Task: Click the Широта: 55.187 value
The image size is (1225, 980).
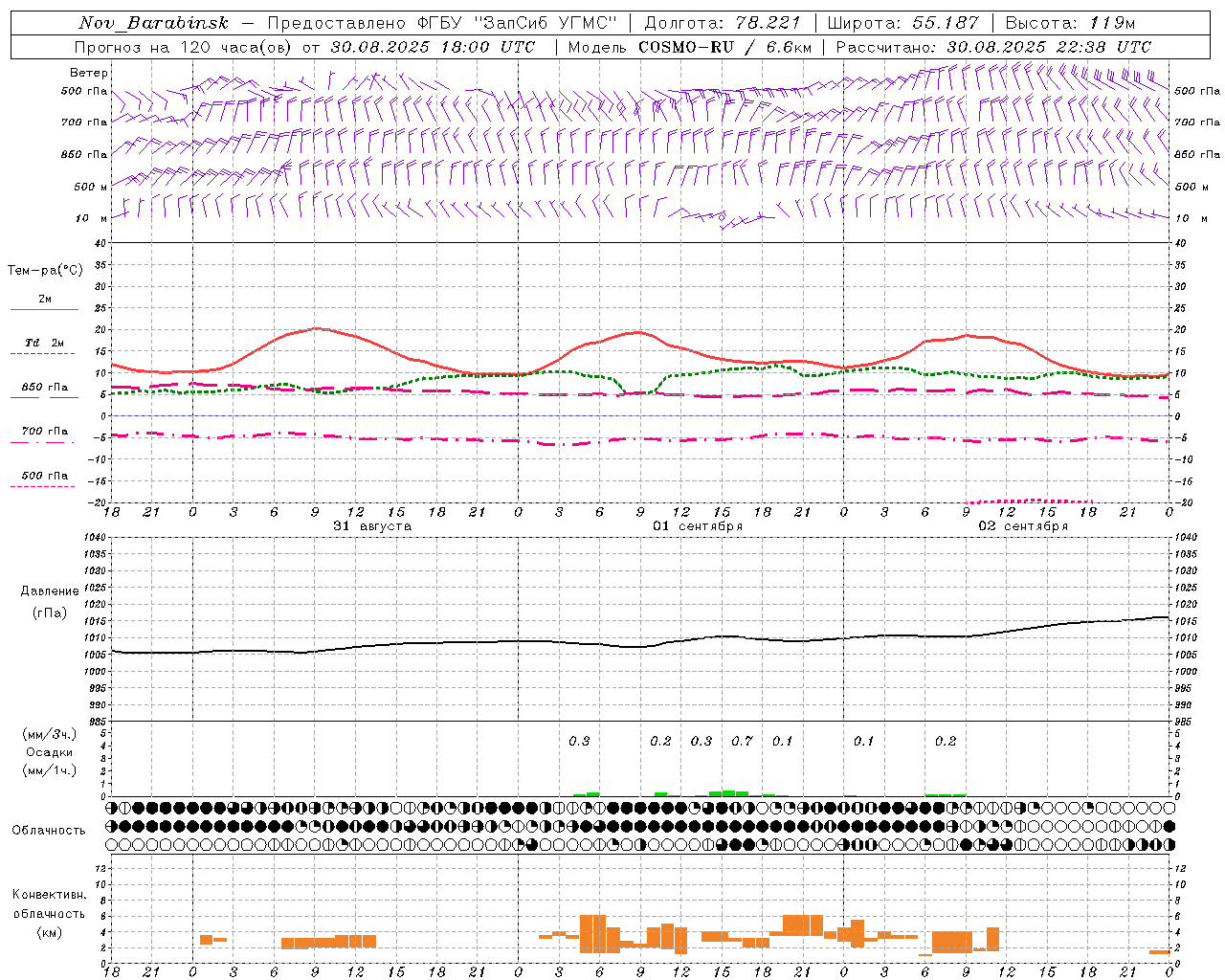Action: 902,23
